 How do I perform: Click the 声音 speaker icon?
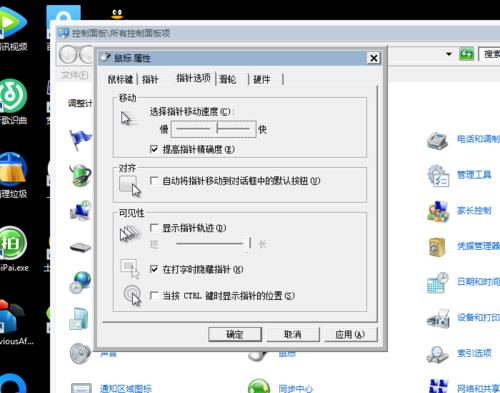80,353
